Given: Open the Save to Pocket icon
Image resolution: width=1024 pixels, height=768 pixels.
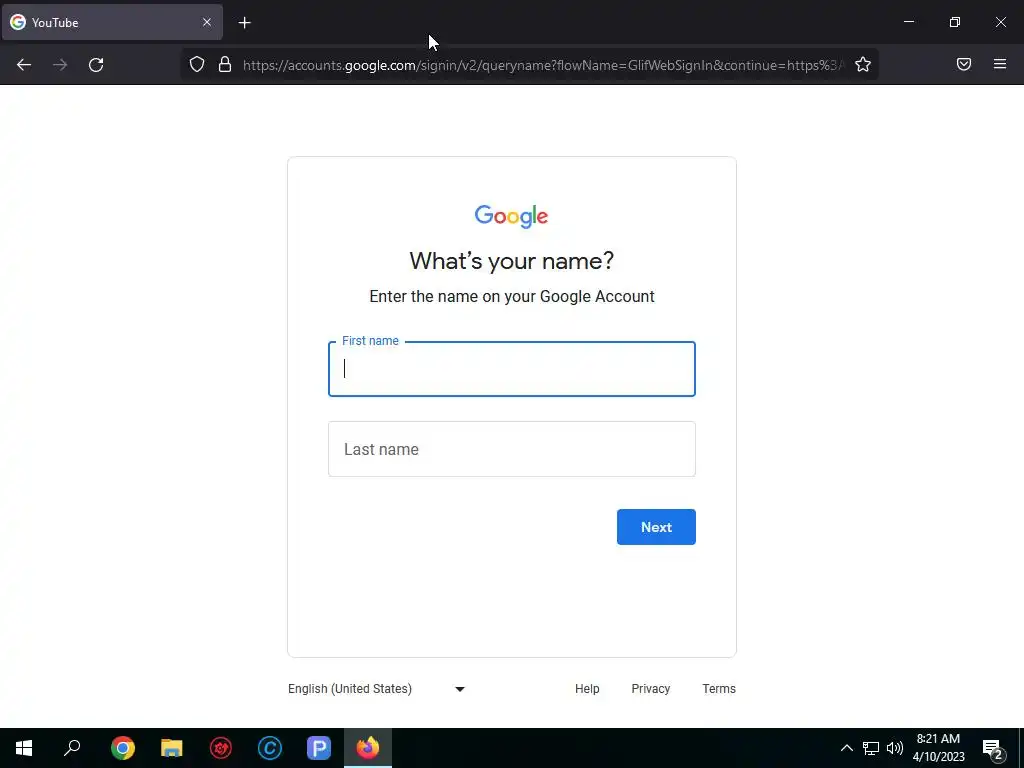Looking at the screenshot, I should (x=964, y=64).
